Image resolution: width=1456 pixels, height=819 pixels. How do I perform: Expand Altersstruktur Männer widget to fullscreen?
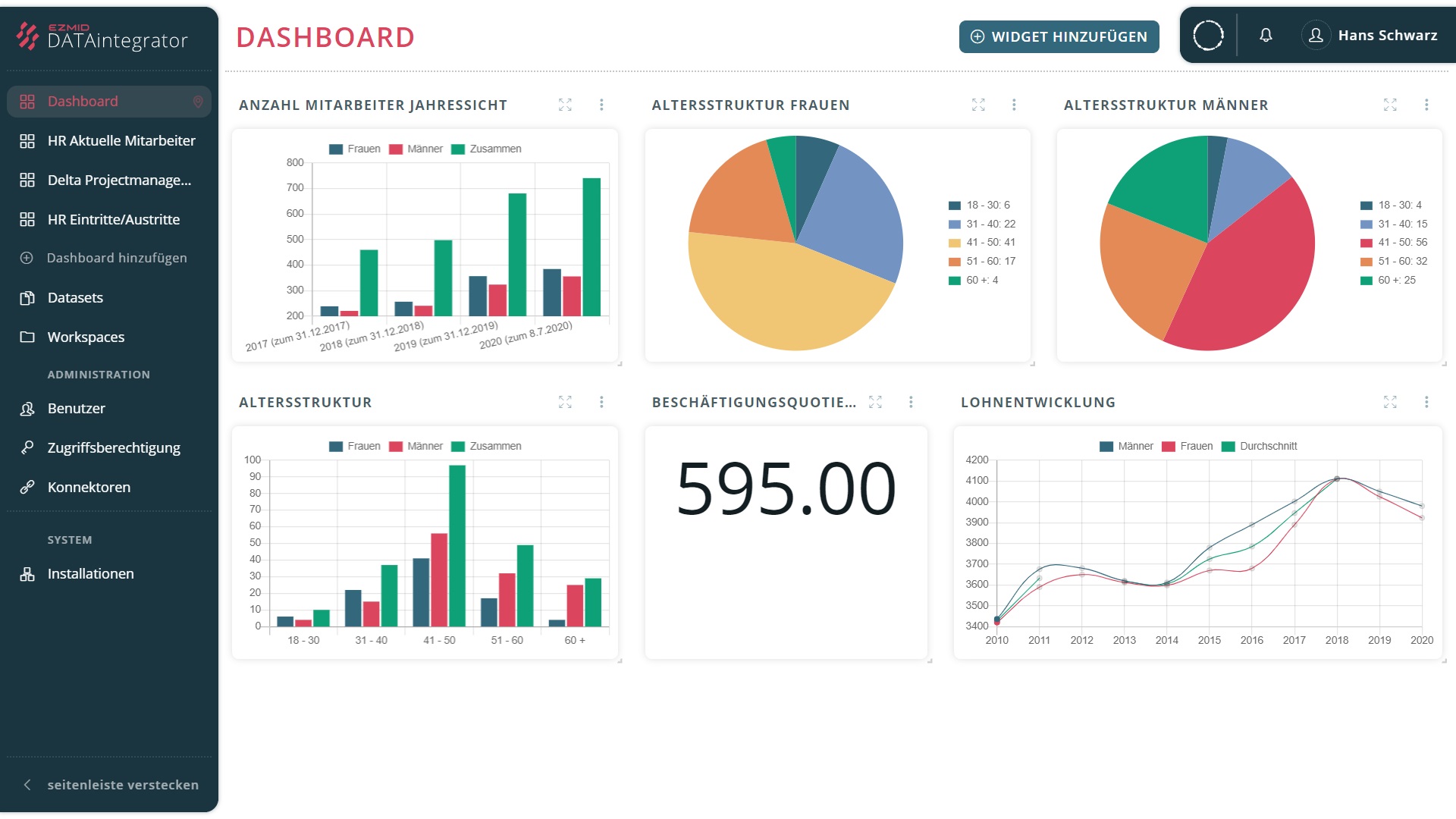click(x=1390, y=105)
